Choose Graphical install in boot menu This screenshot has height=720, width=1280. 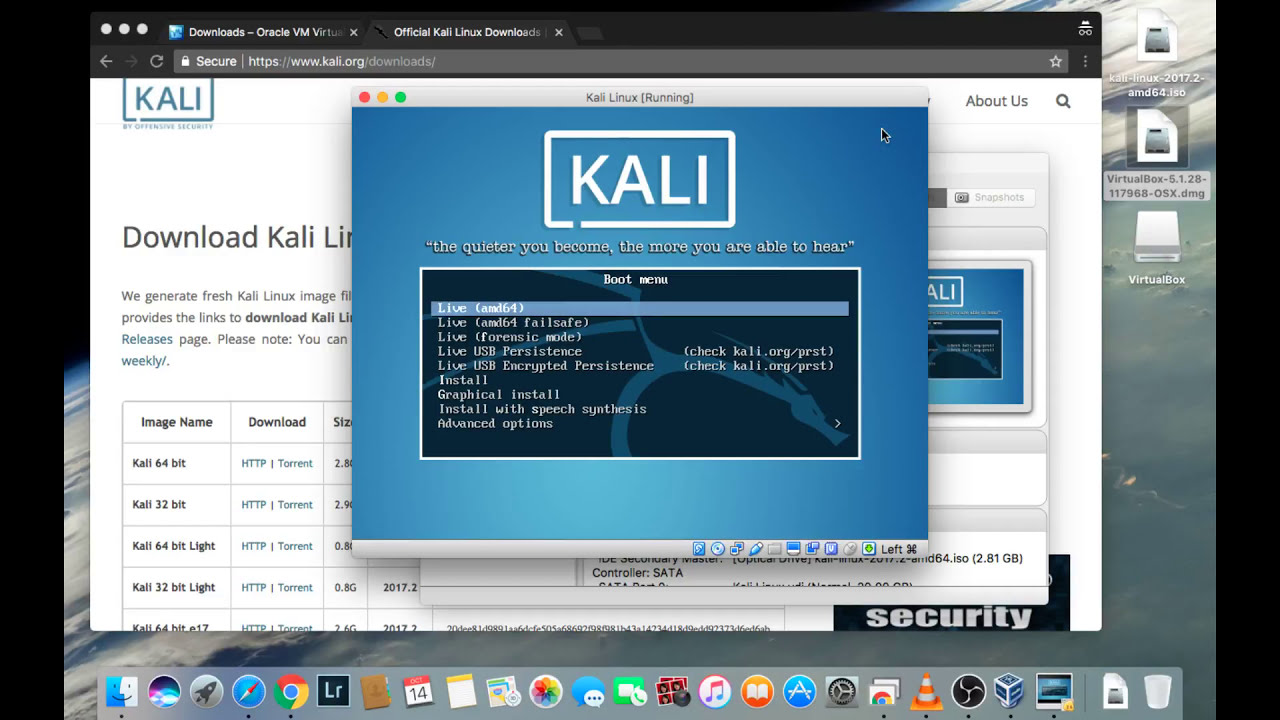point(640,395)
